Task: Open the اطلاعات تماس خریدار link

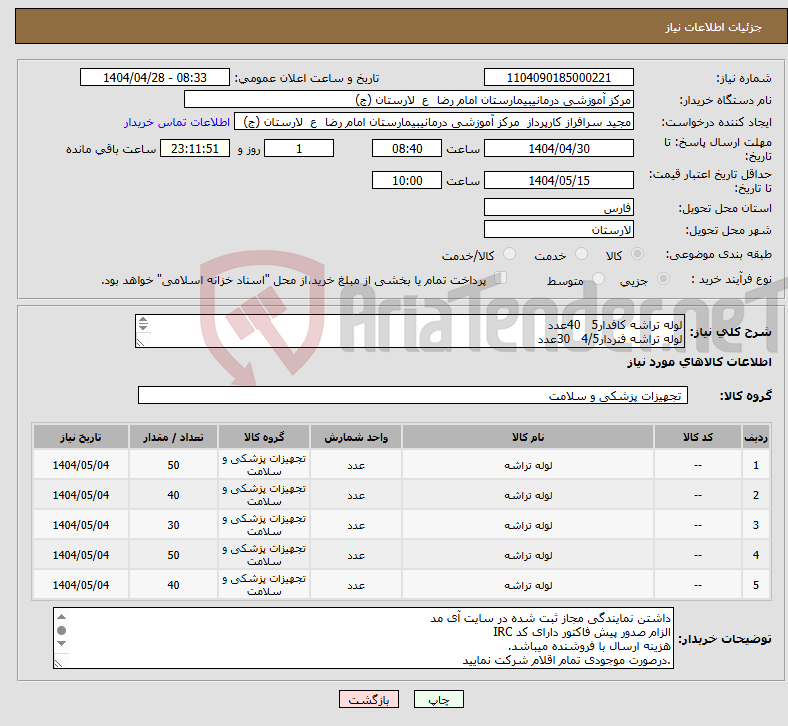Action: (177, 122)
